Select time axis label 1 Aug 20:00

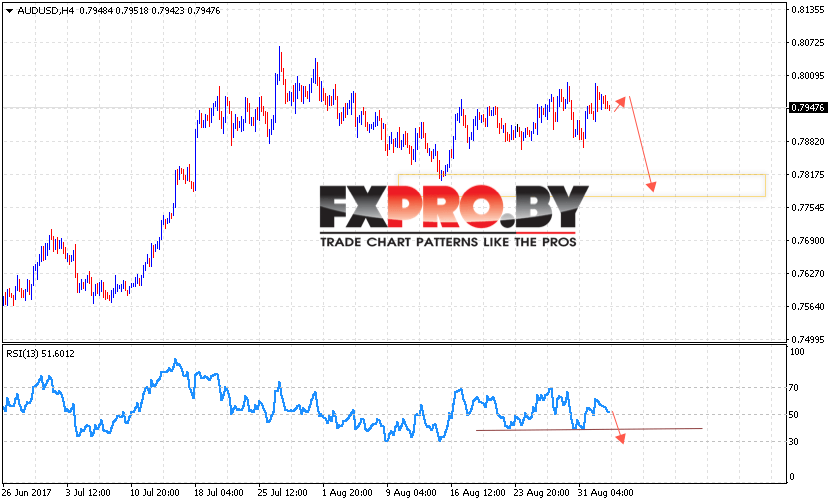347,493
